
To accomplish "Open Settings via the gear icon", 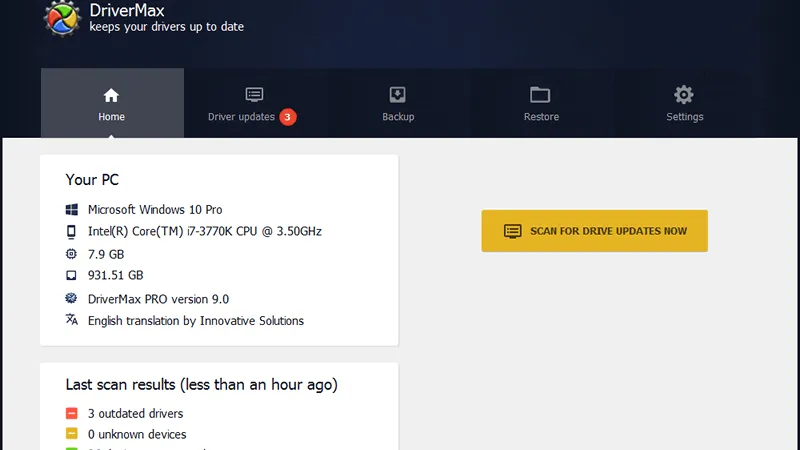I will point(684,95).
